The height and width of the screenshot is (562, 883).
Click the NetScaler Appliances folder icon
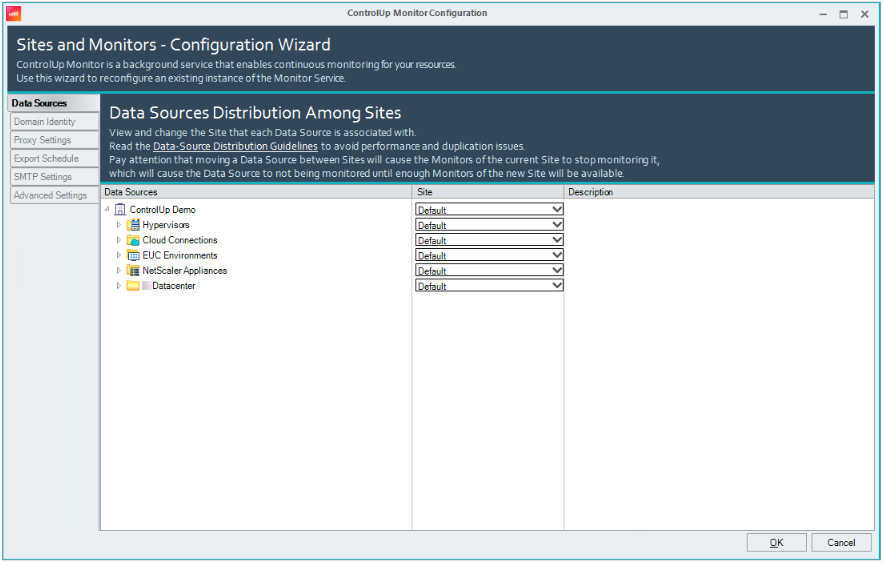coord(133,270)
